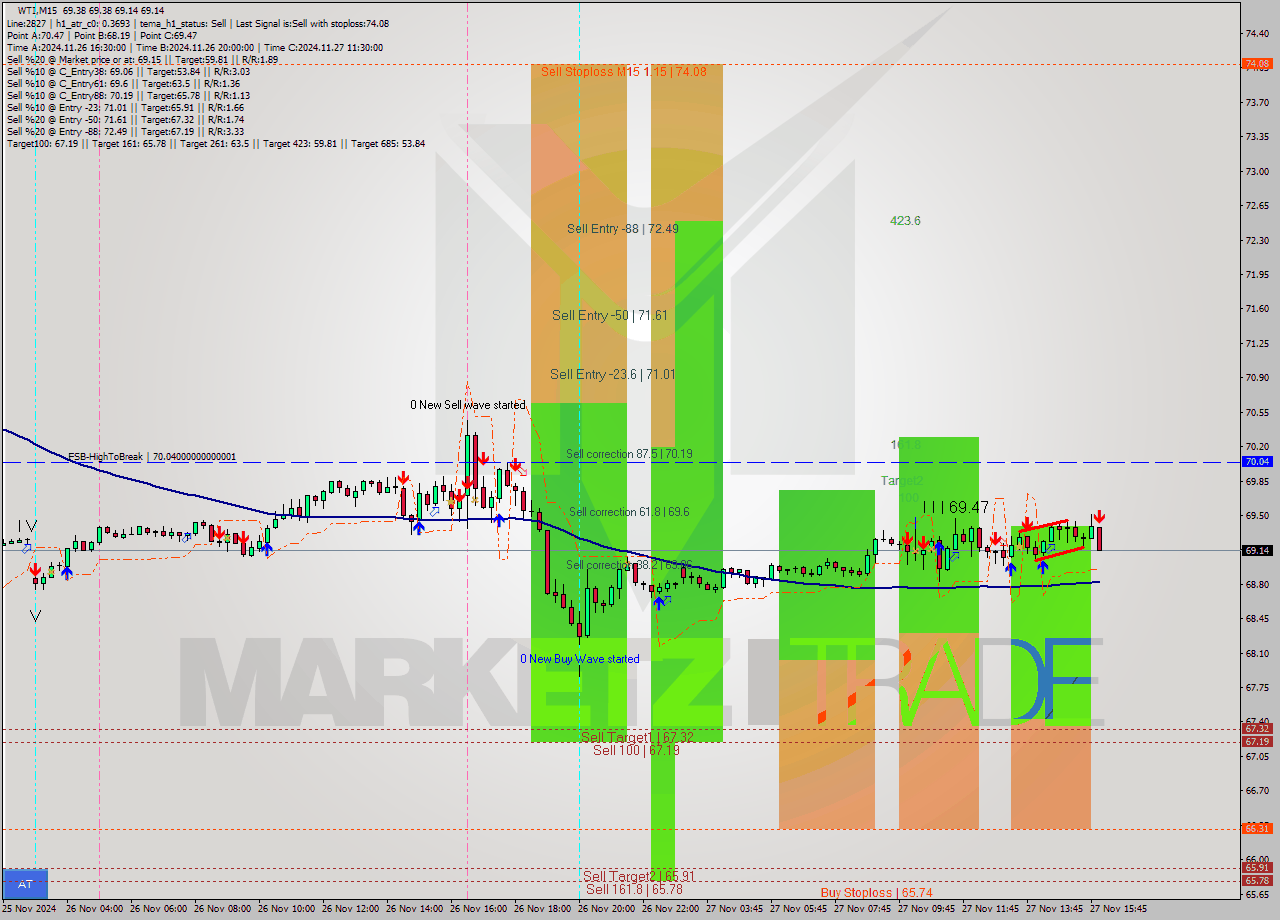The height and width of the screenshot is (920, 1280).
Task: Select the 'Sell 161.8 | 65.78' label
Action: [x=634, y=889]
